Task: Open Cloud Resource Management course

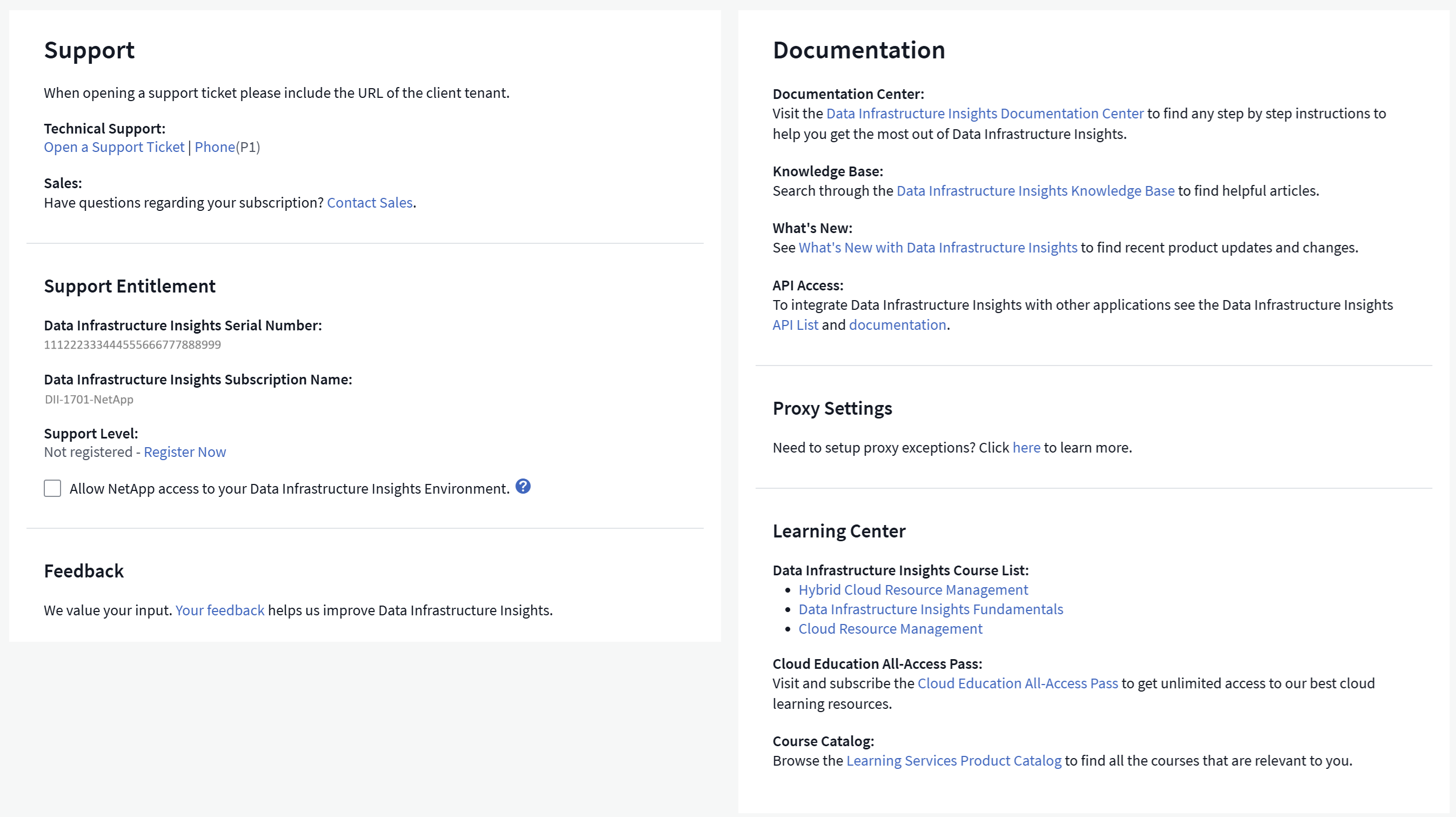Action: click(890, 629)
